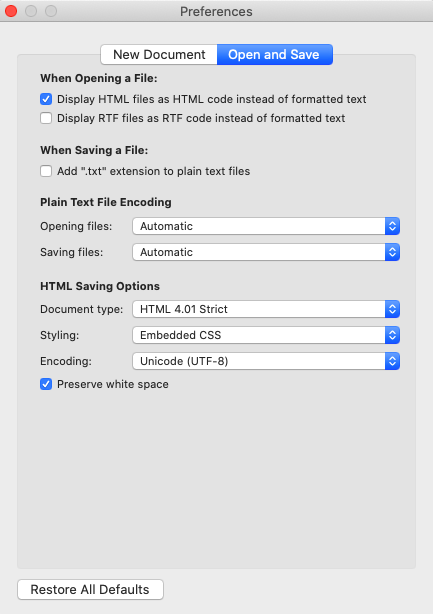
Task: Toggle the Preserve white space checkbox
Action: point(46,384)
